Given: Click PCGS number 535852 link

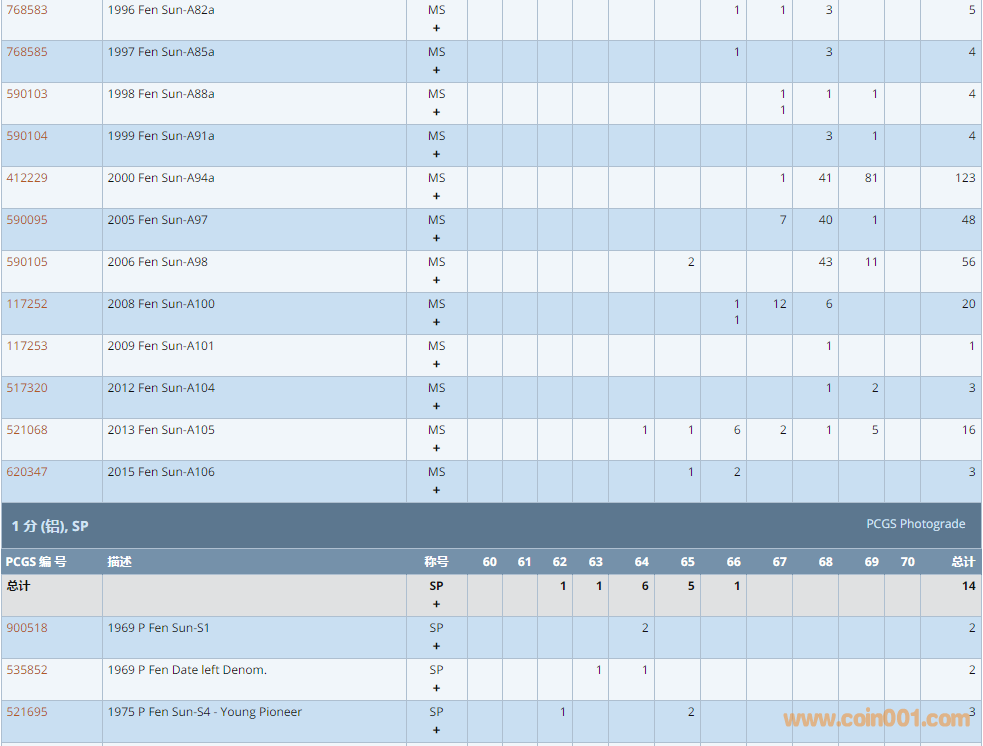Looking at the screenshot, I should (27, 670).
